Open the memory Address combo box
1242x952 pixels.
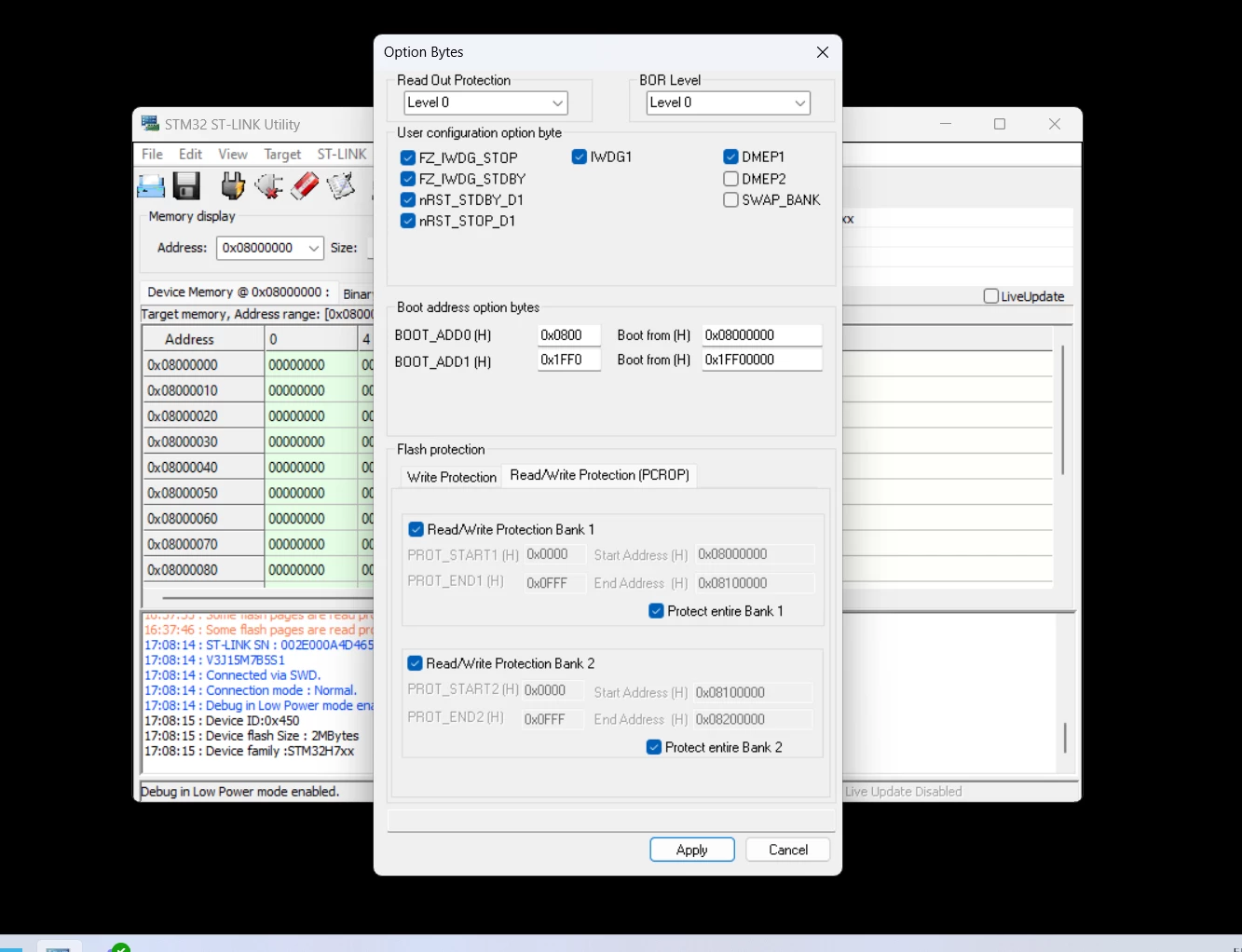pos(270,248)
